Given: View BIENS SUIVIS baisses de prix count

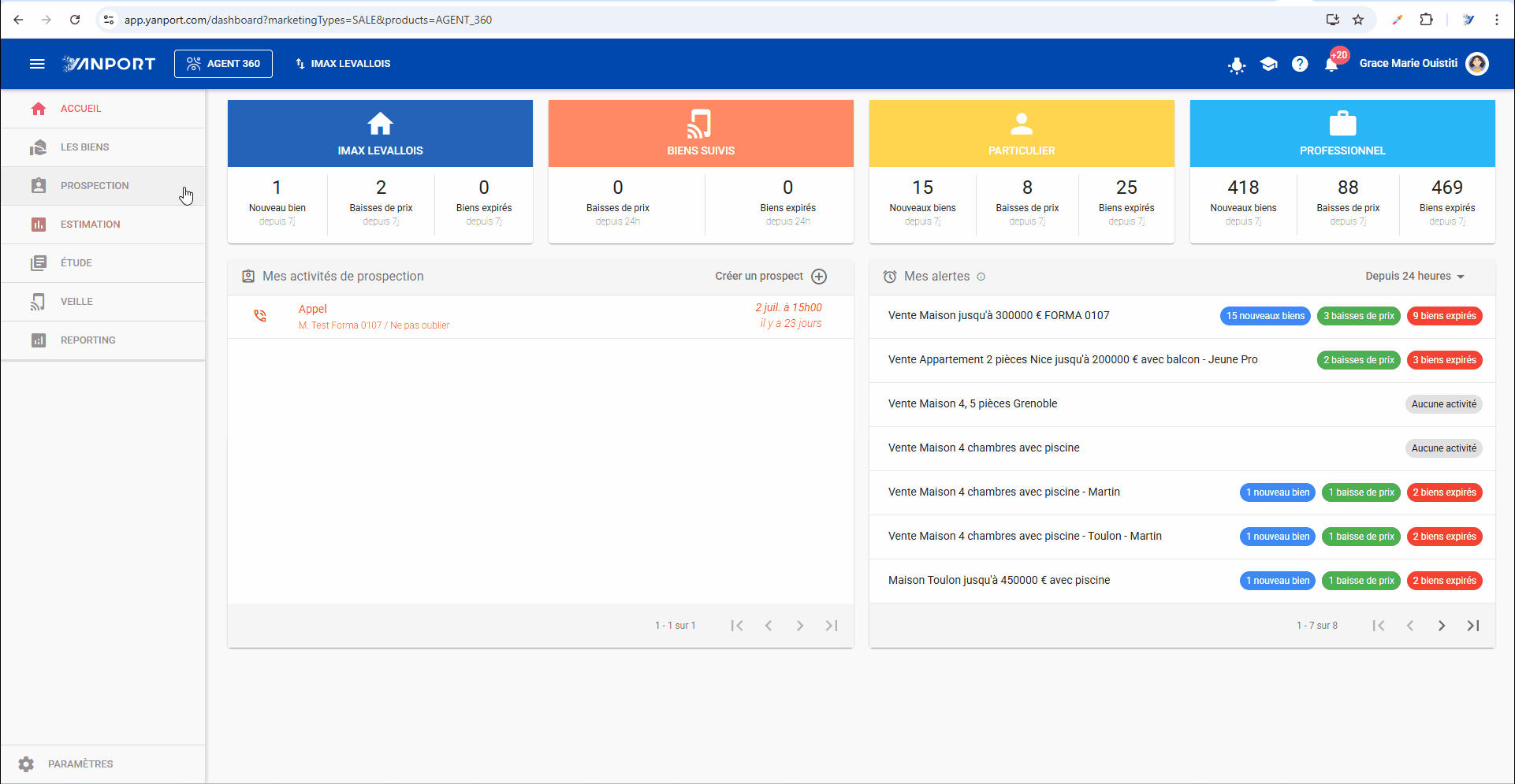Looking at the screenshot, I should pyautogui.click(x=618, y=203).
